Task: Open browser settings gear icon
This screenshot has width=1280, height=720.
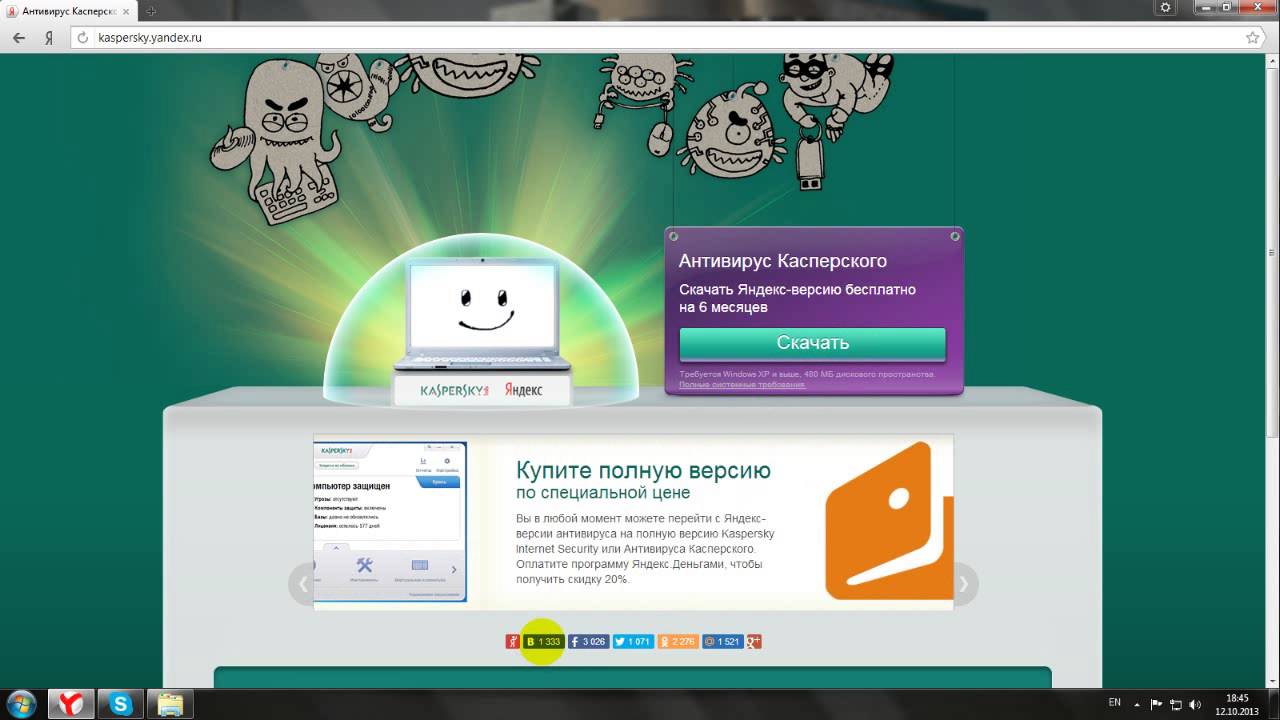Action: [x=1165, y=8]
